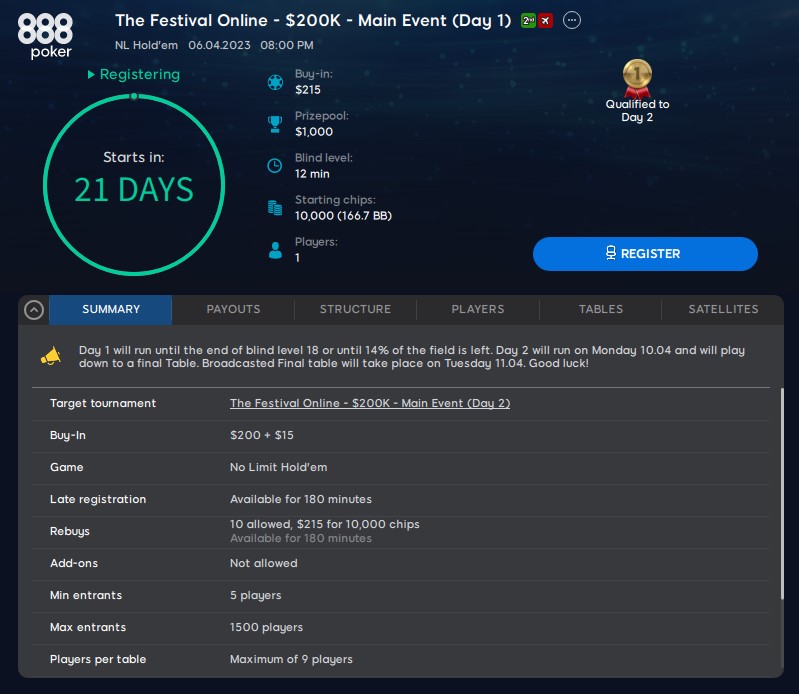Screen dimensions: 799x694
Task: Click the green 2nd chance badge icon
Action: pyautogui.click(x=528, y=21)
